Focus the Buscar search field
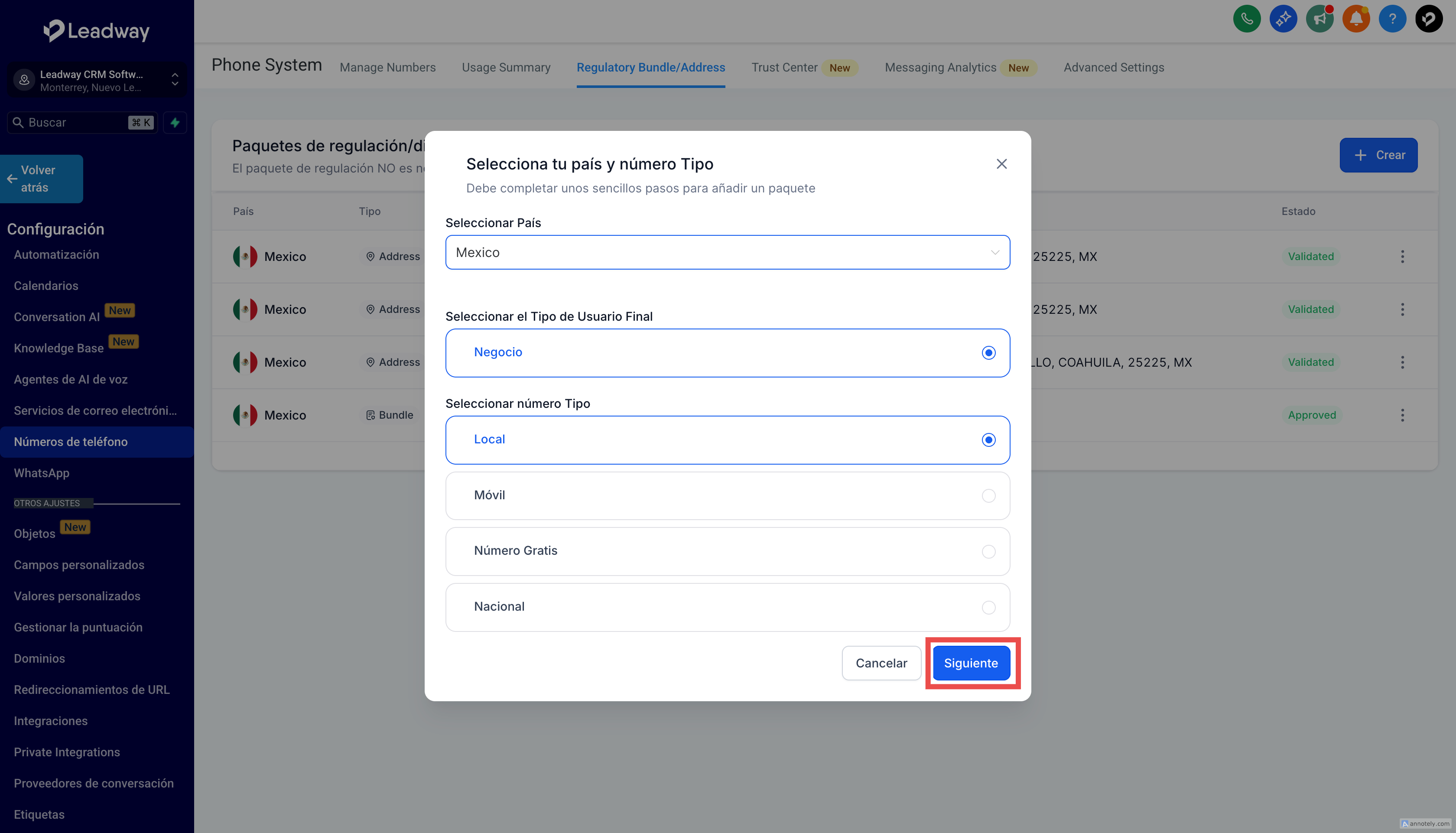Viewport: 1456px width, 833px height. pos(75,122)
